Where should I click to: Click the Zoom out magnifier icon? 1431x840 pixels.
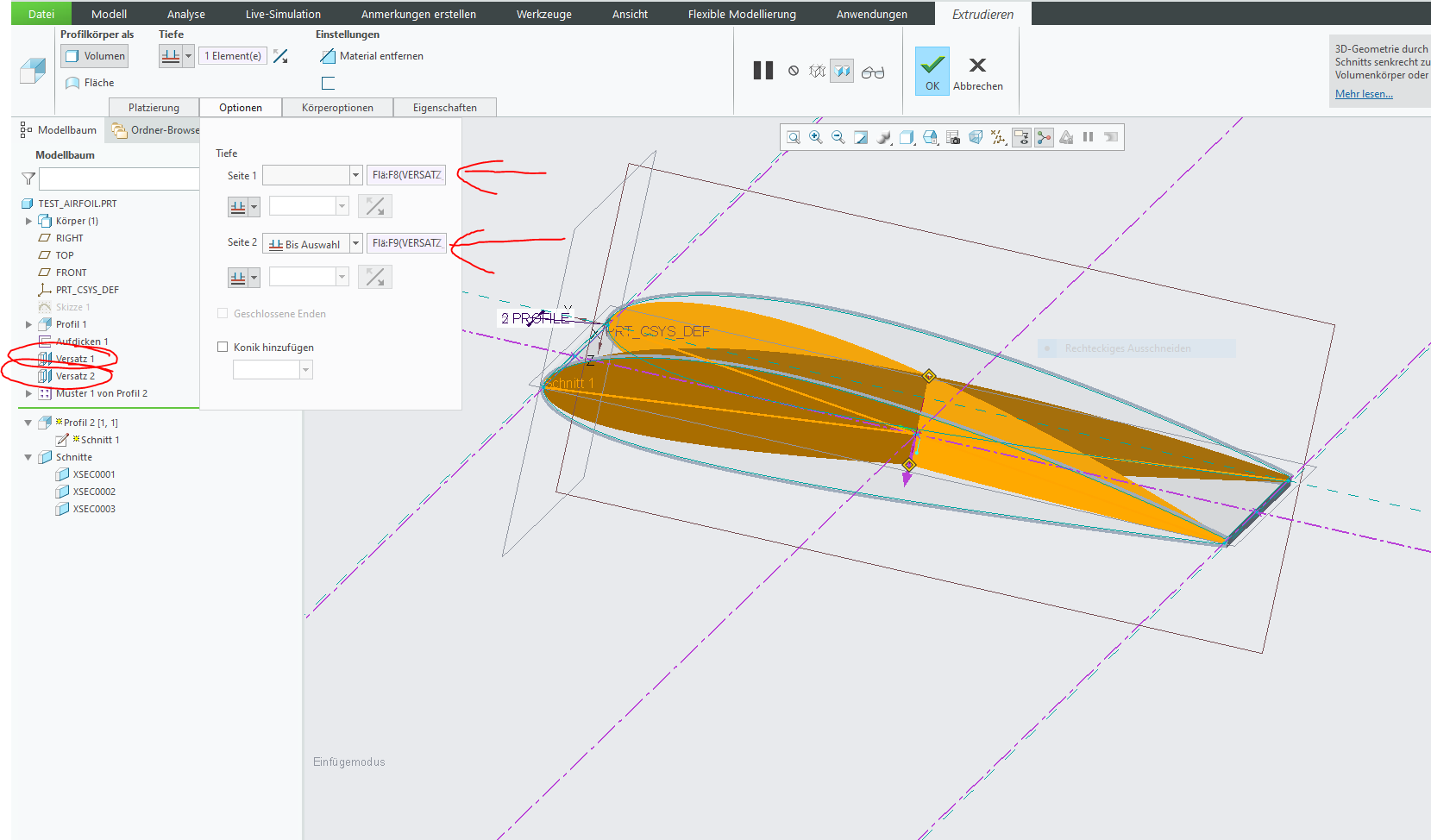(838, 137)
